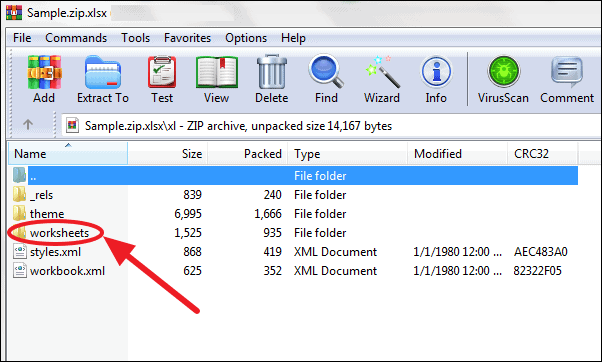The image size is (602, 362).
Task: Click the 240 packed value
Action: pos(272,195)
